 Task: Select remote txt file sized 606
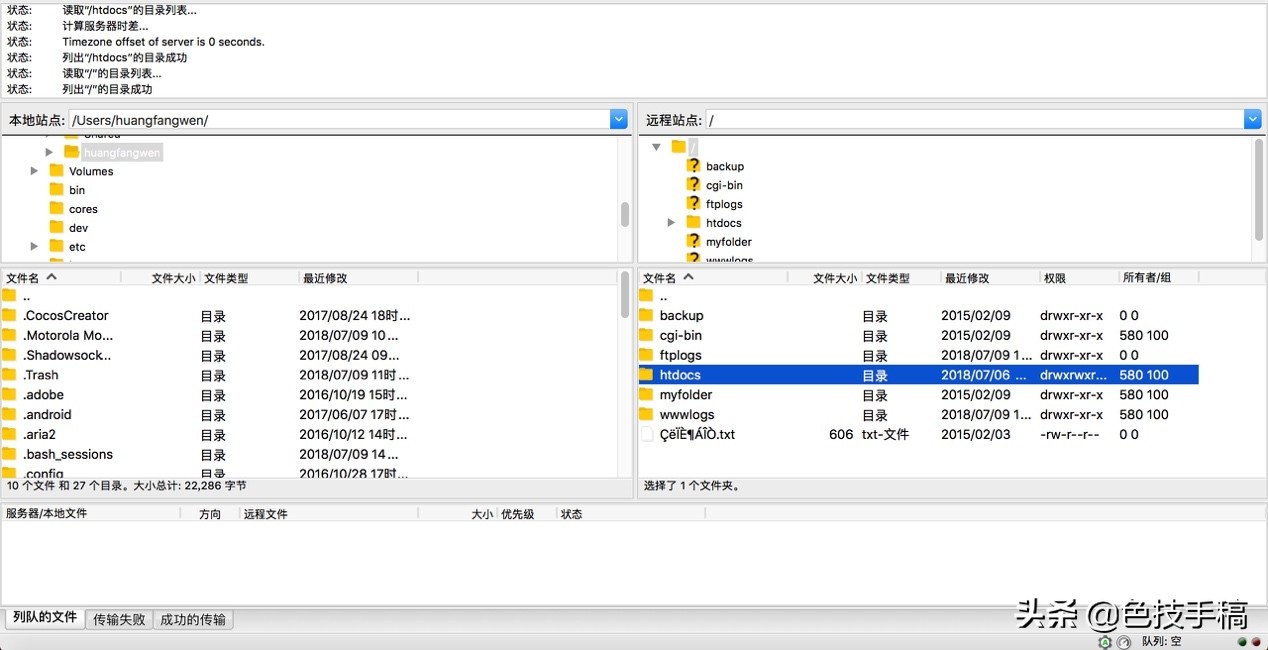(918, 434)
